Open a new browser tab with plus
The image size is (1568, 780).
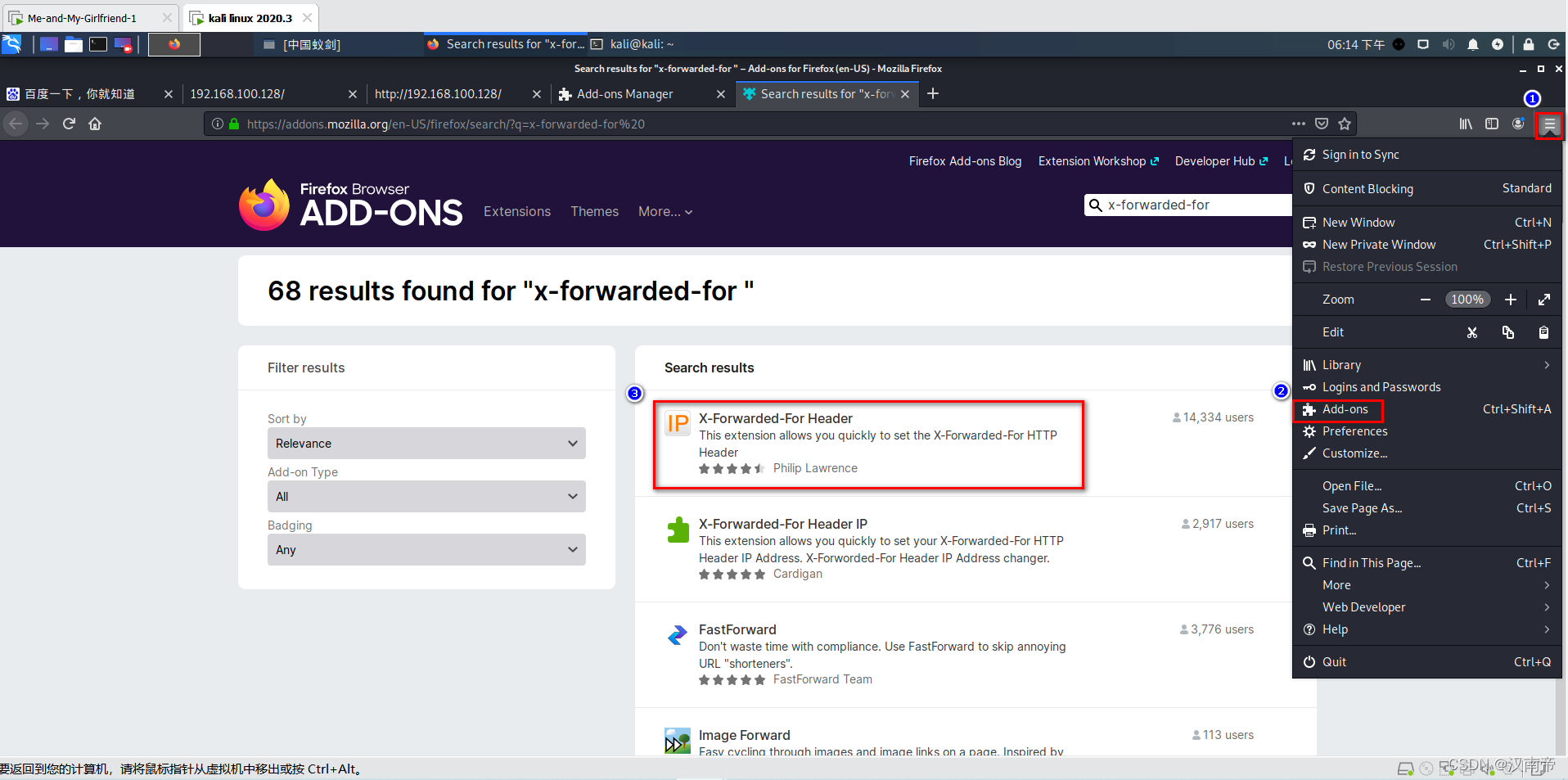[933, 93]
